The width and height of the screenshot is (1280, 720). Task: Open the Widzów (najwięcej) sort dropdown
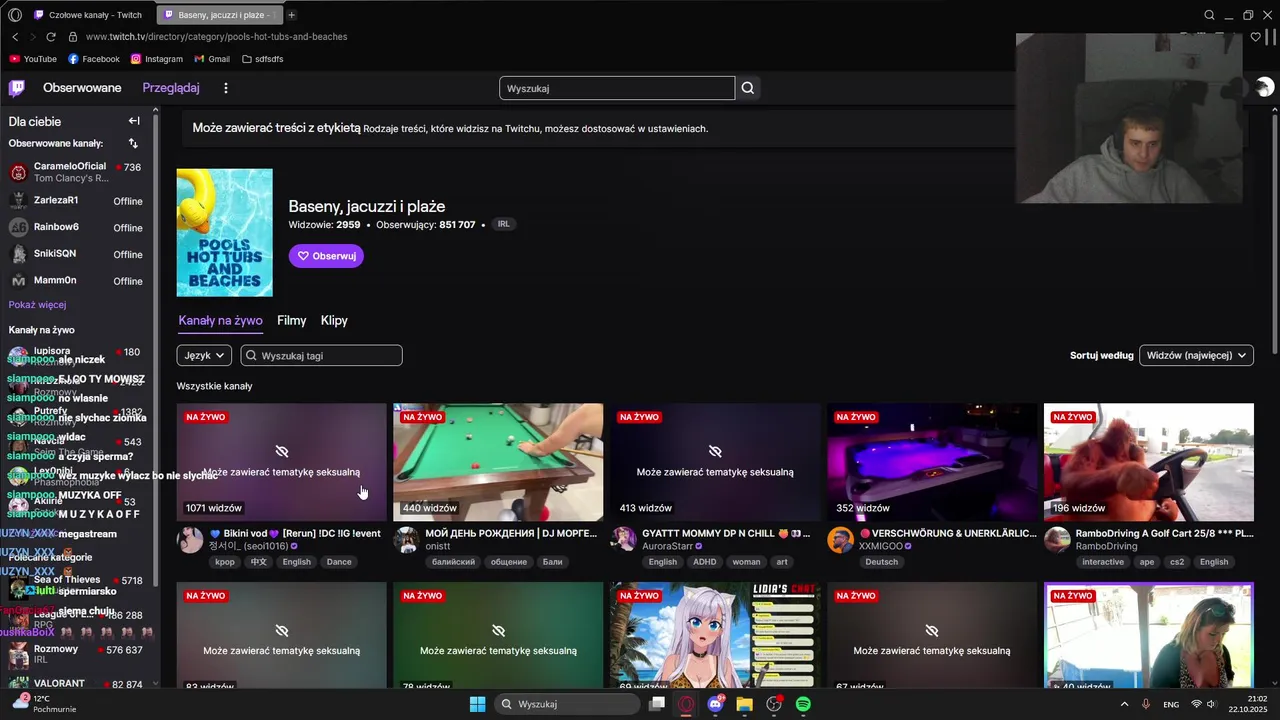[1196, 355]
